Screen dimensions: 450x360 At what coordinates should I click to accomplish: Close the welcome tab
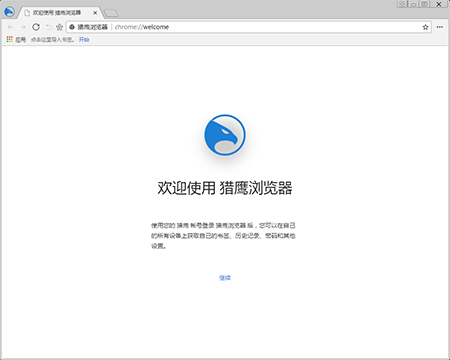[95, 13]
